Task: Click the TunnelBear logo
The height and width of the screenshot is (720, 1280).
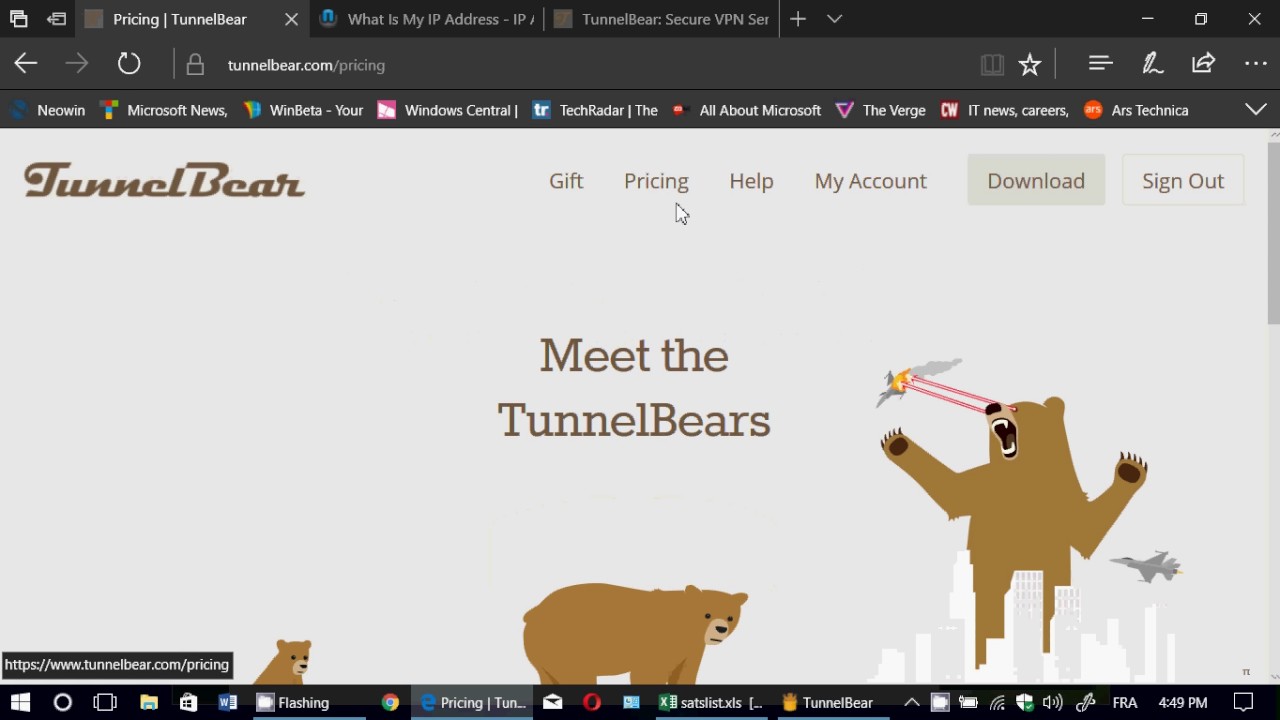Action: coord(164,181)
